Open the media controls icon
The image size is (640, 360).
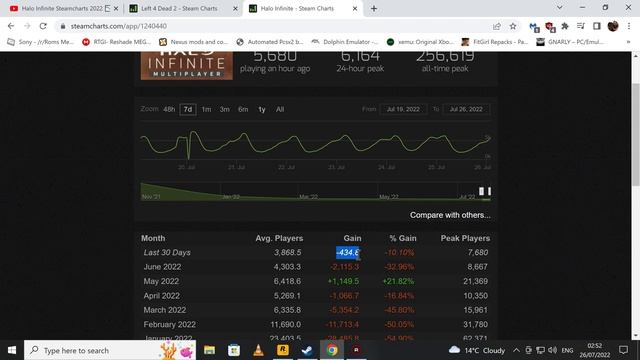tap(581, 26)
